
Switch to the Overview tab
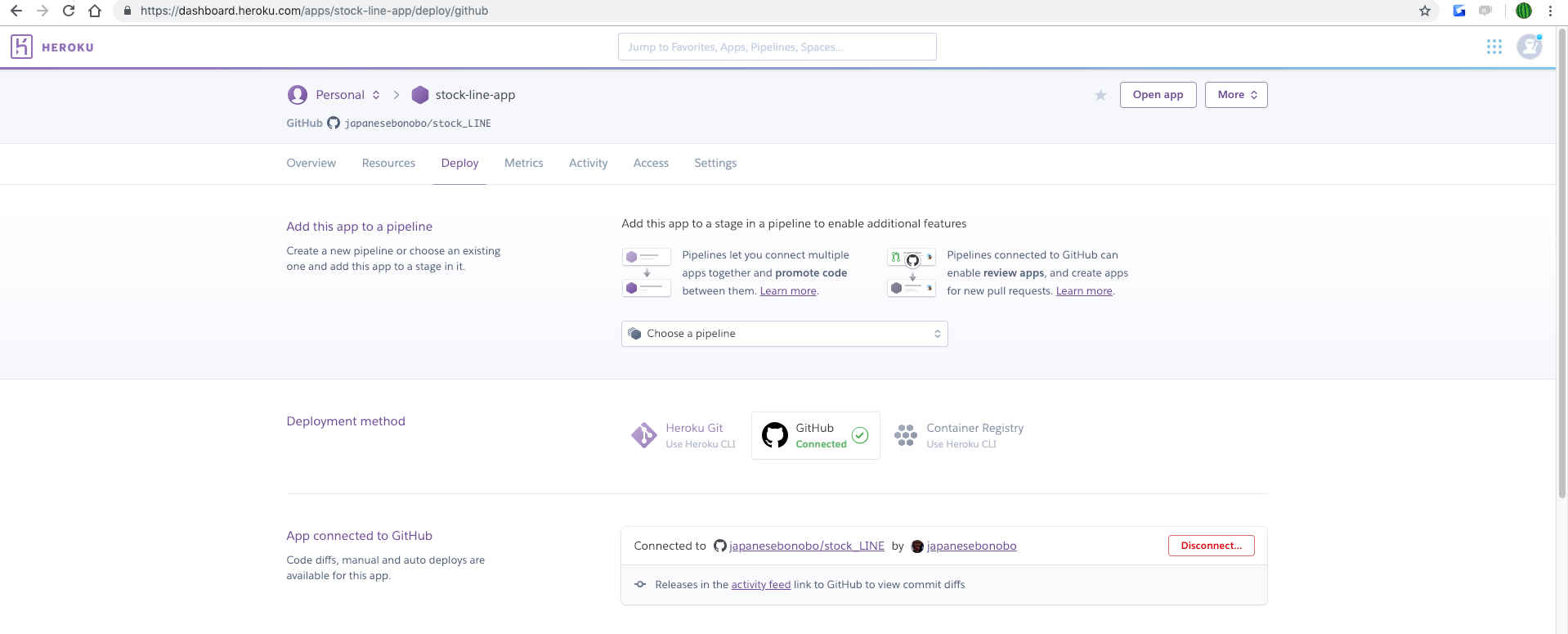click(311, 163)
